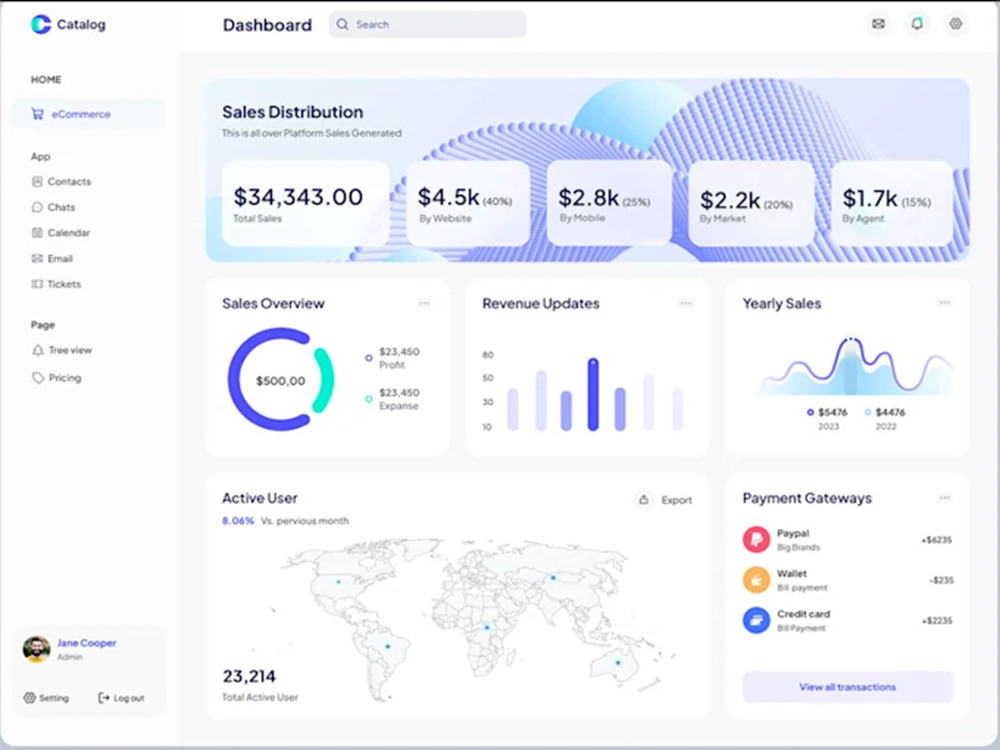Click the Tickets sidebar icon
1000x750 pixels.
coord(37,284)
